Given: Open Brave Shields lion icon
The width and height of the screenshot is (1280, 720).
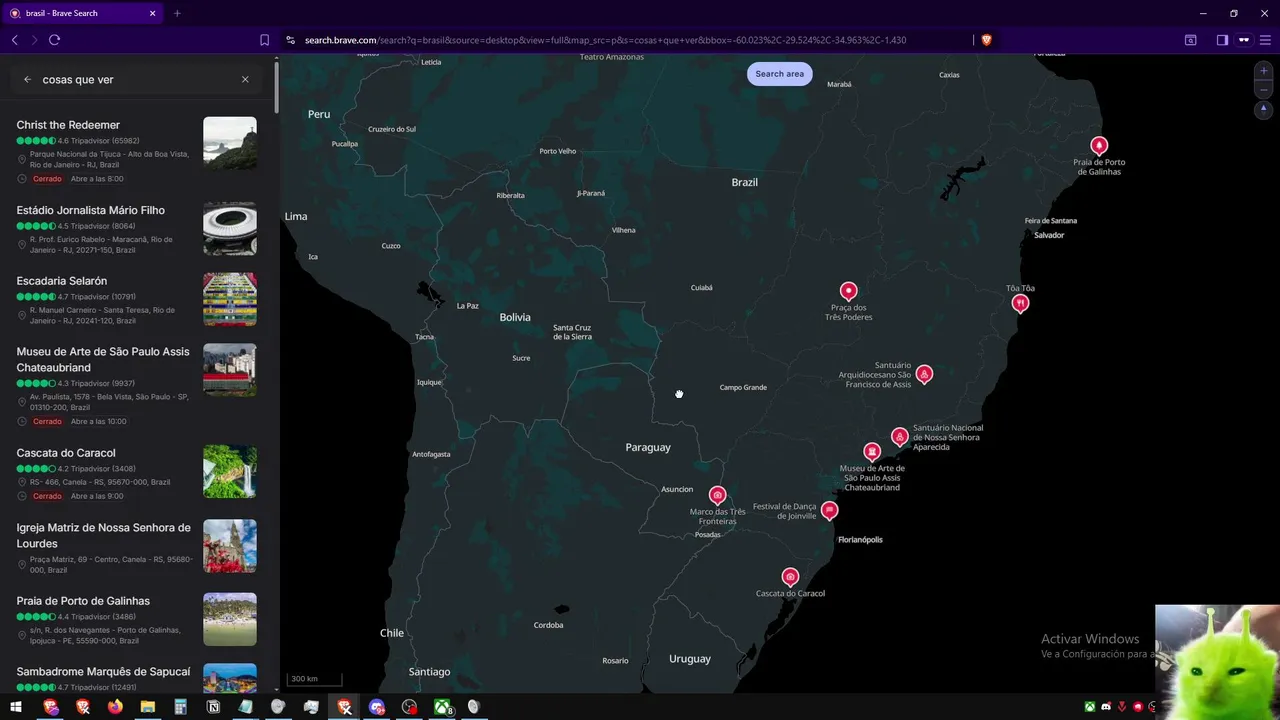Looking at the screenshot, I should (986, 40).
